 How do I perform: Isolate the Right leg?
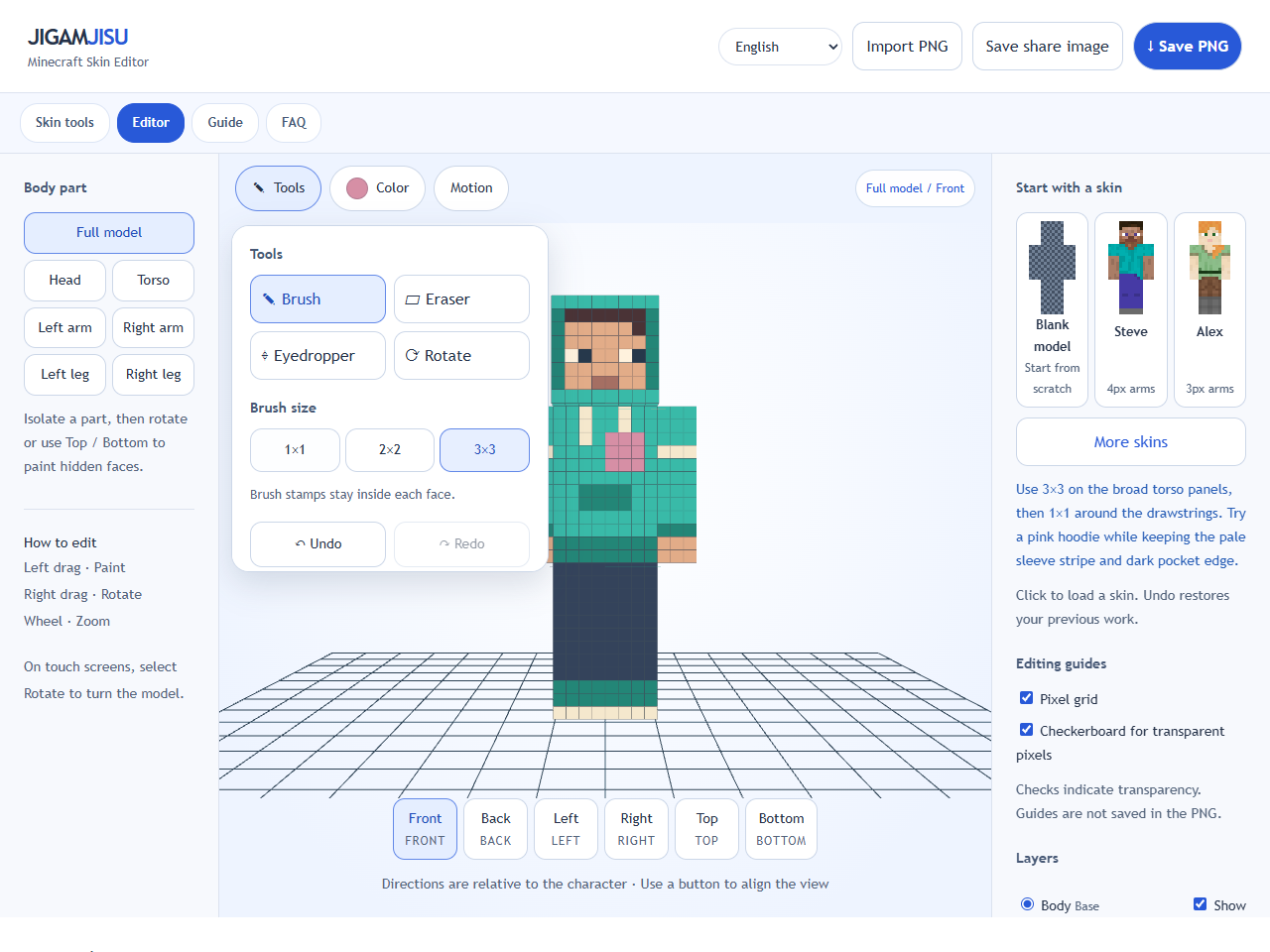[x=154, y=375]
